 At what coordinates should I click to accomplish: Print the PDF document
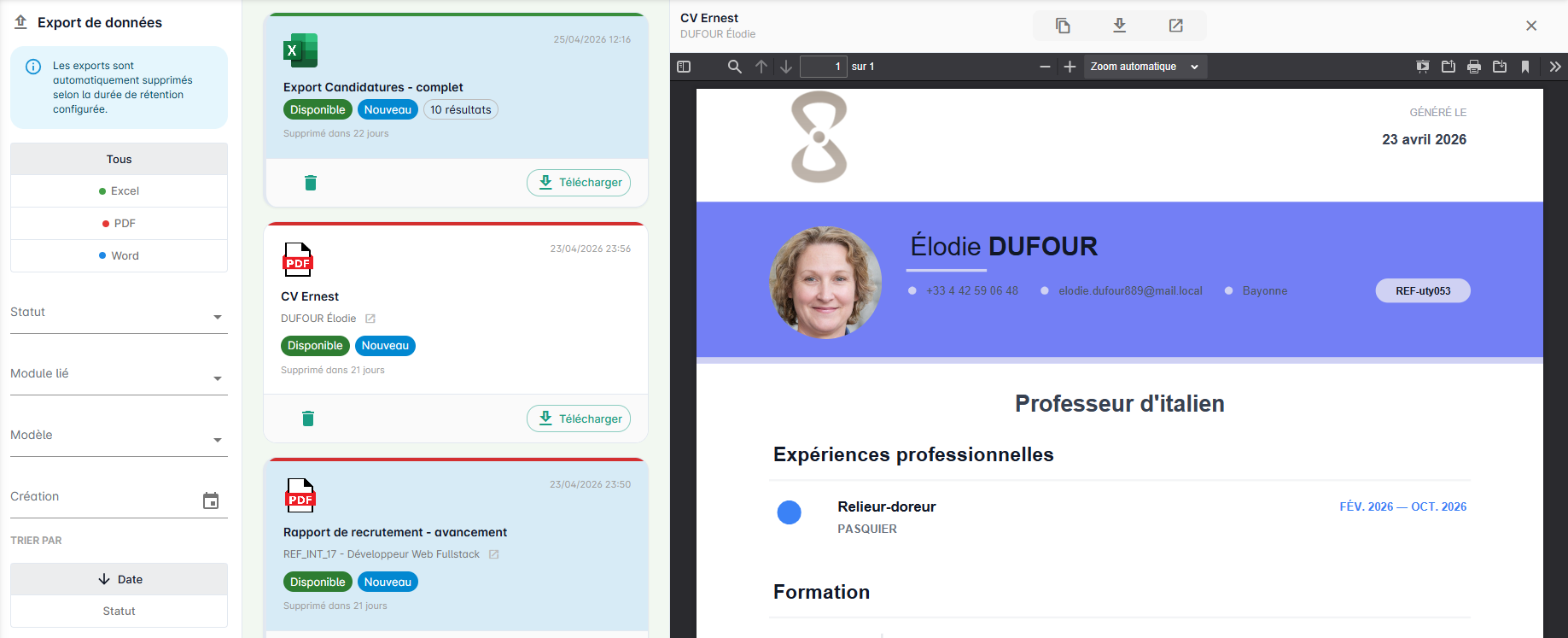pyautogui.click(x=1474, y=67)
